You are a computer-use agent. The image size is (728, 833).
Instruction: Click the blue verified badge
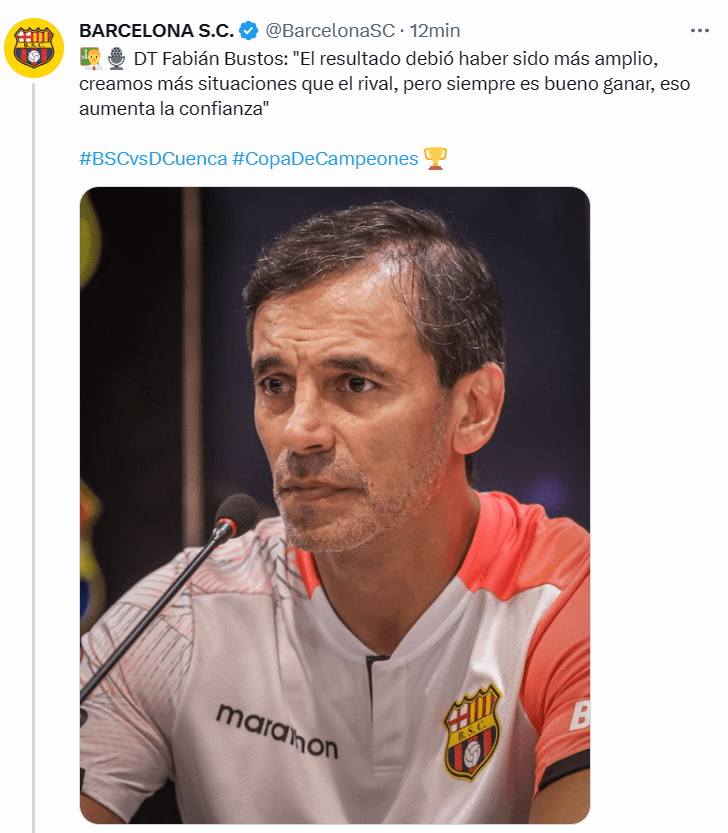click(248, 31)
